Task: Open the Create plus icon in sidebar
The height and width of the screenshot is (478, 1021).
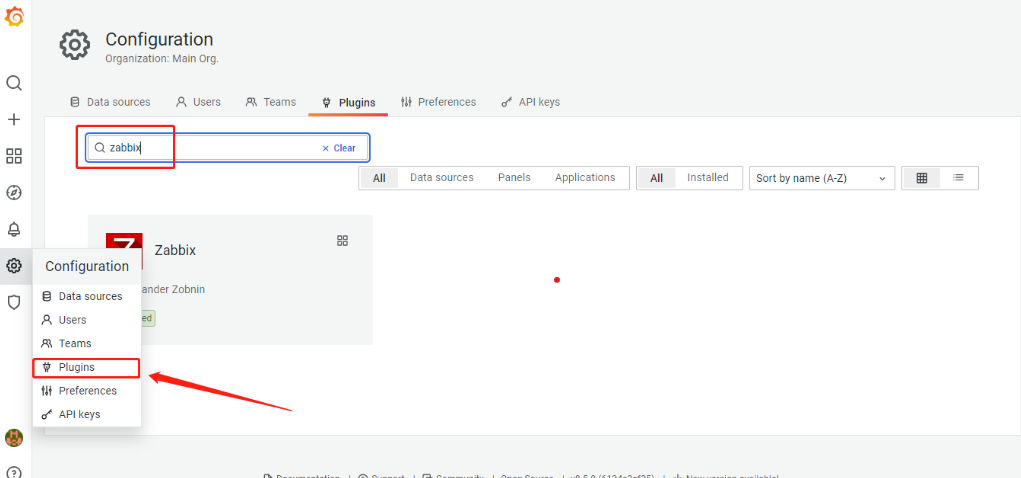Action: pyautogui.click(x=14, y=119)
